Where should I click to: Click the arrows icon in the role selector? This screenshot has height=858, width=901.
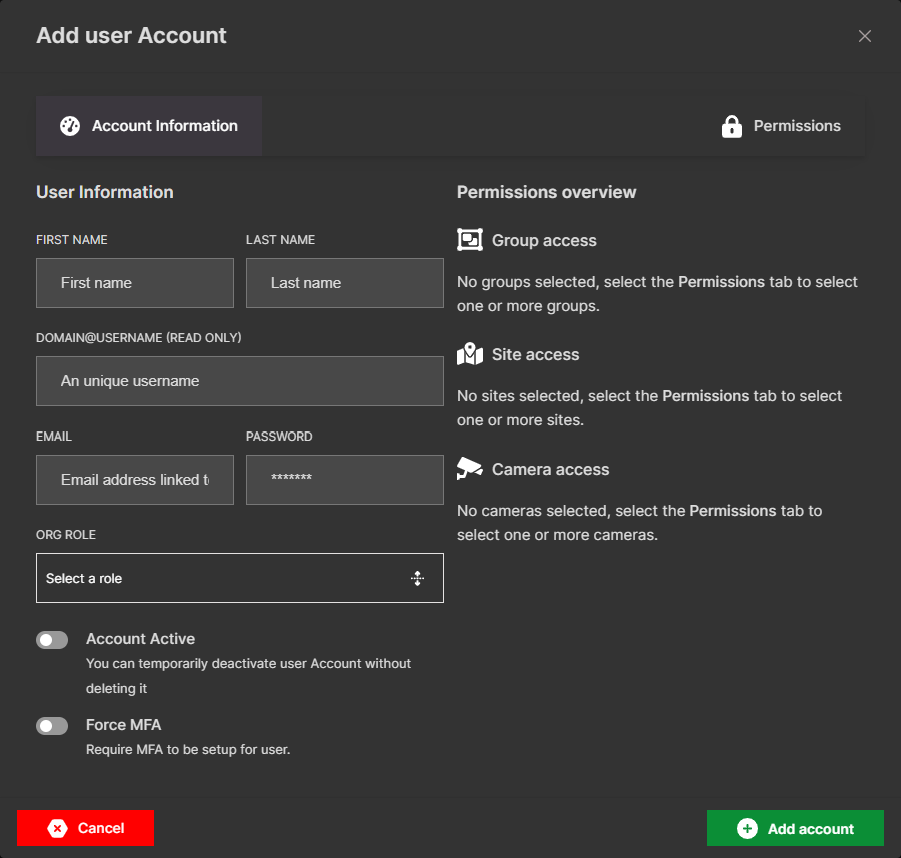(x=417, y=578)
